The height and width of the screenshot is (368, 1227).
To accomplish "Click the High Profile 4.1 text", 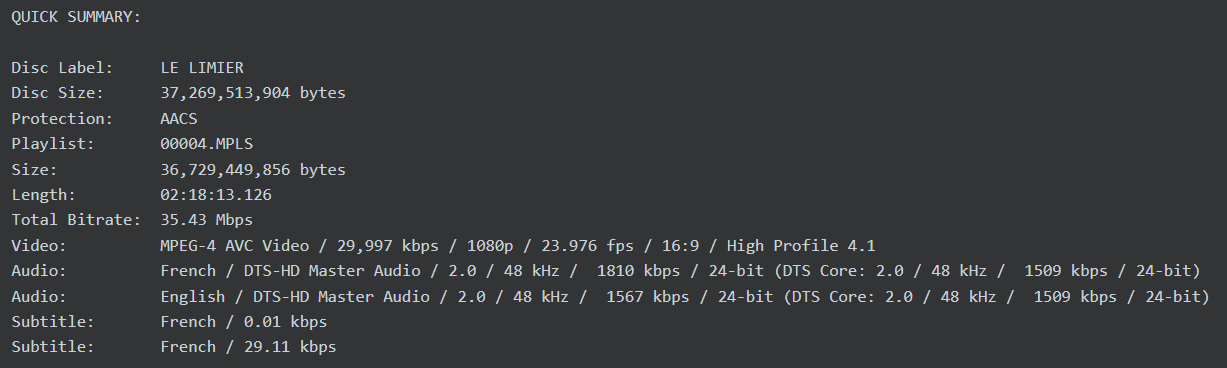I will tap(802, 245).
